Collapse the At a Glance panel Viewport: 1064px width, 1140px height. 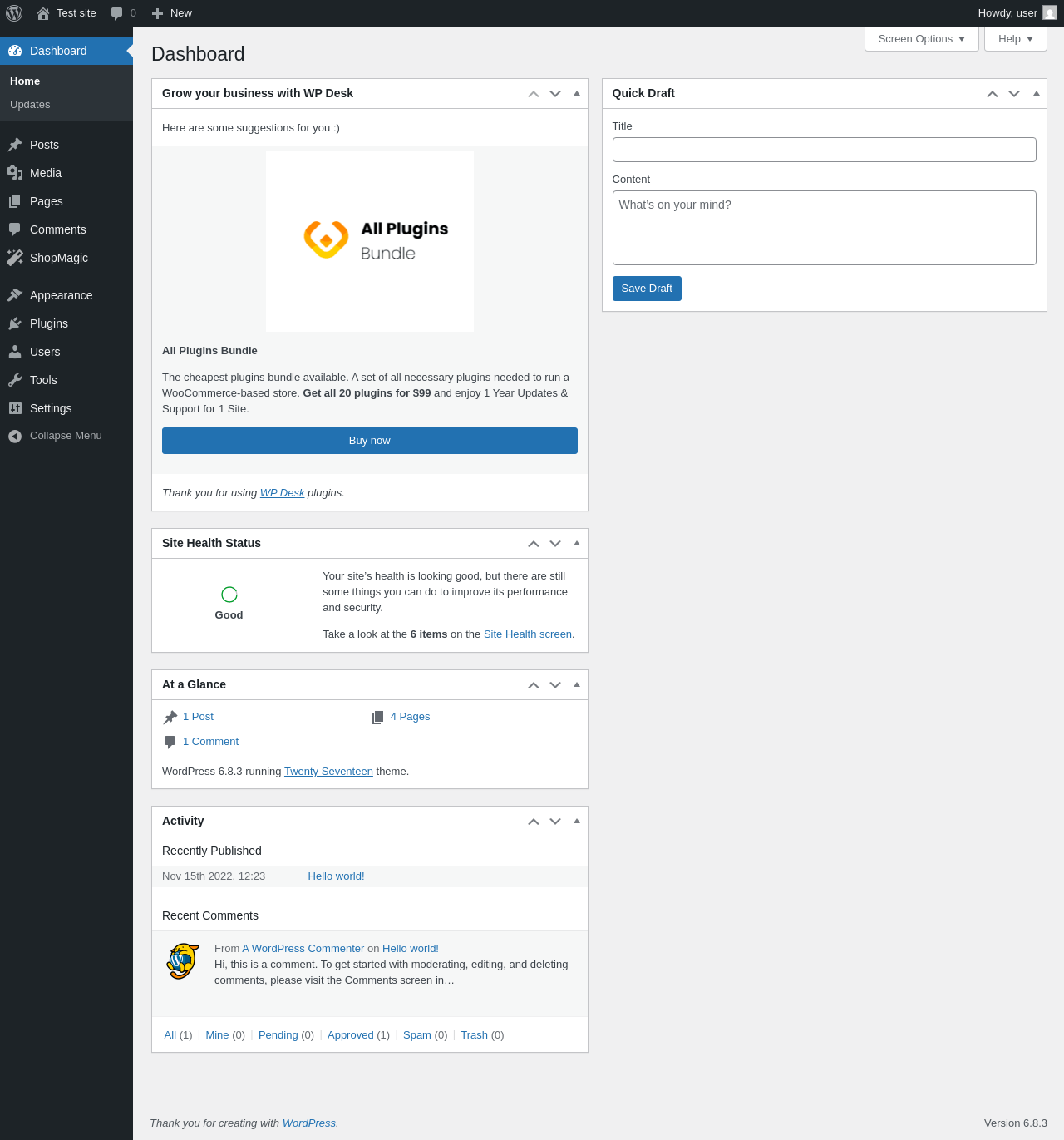577,685
